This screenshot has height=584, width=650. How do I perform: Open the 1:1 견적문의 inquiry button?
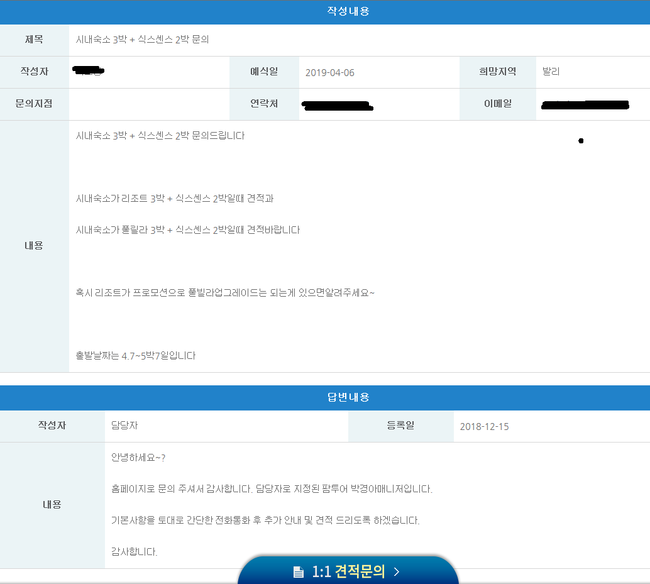tap(347, 571)
